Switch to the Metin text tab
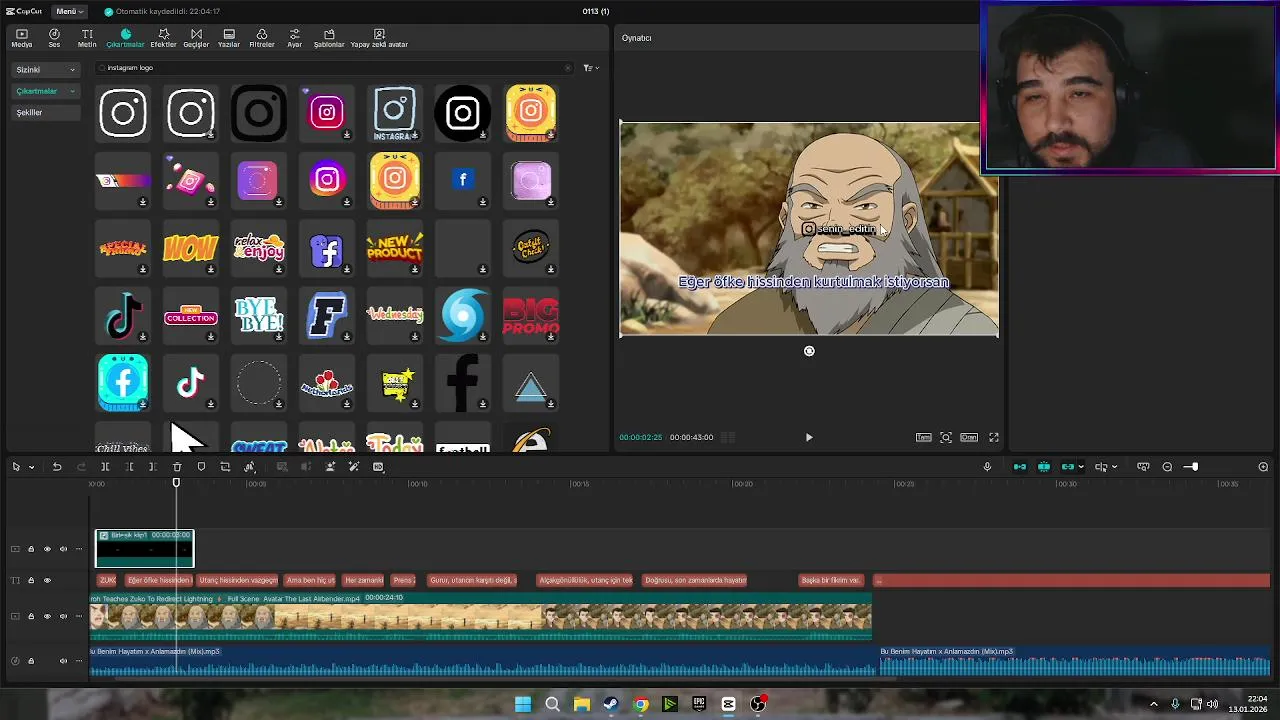 coord(87,38)
